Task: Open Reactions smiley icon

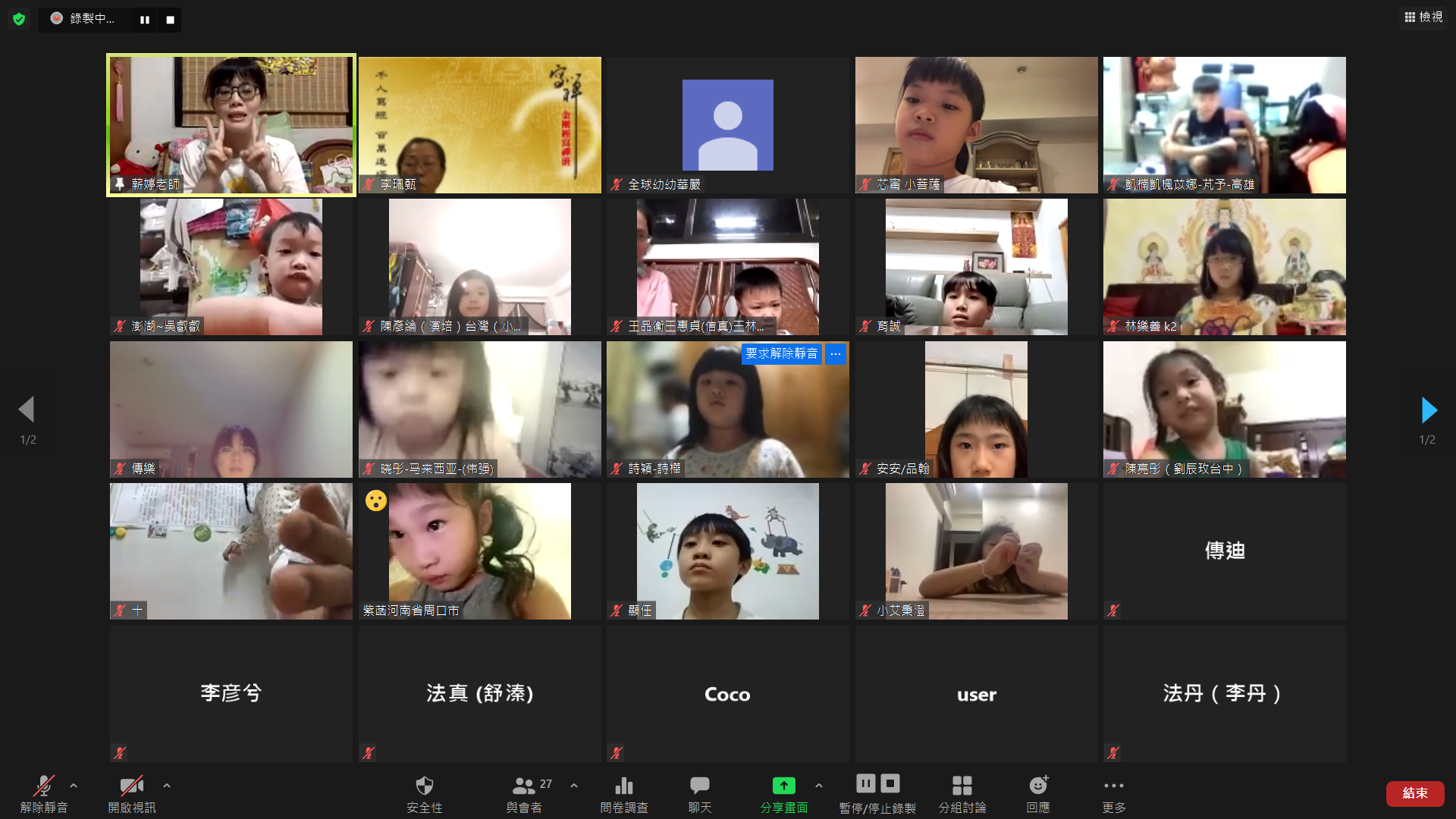Action: click(1038, 786)
